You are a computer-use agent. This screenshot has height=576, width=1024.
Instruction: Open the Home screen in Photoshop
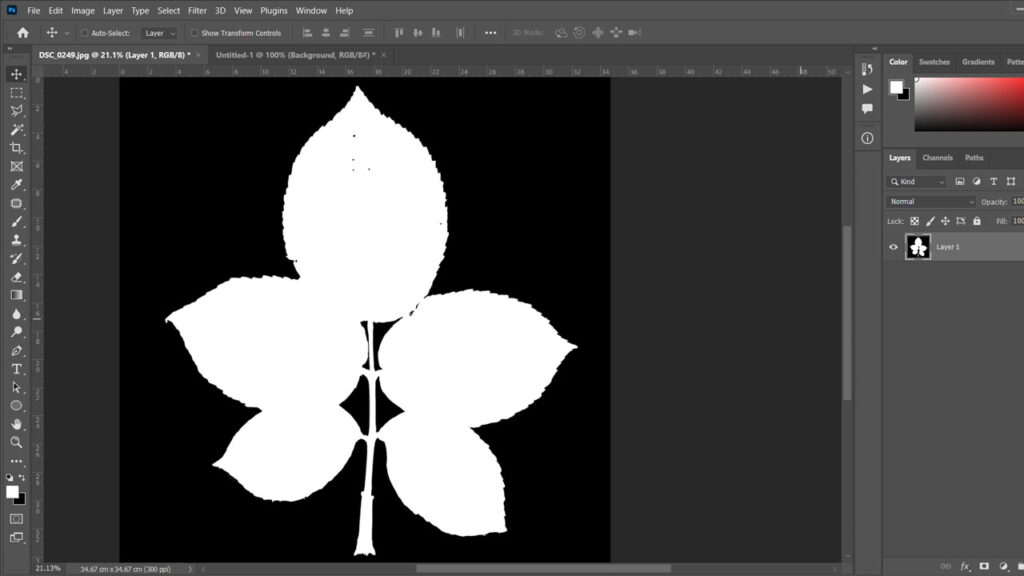(21, 32)
